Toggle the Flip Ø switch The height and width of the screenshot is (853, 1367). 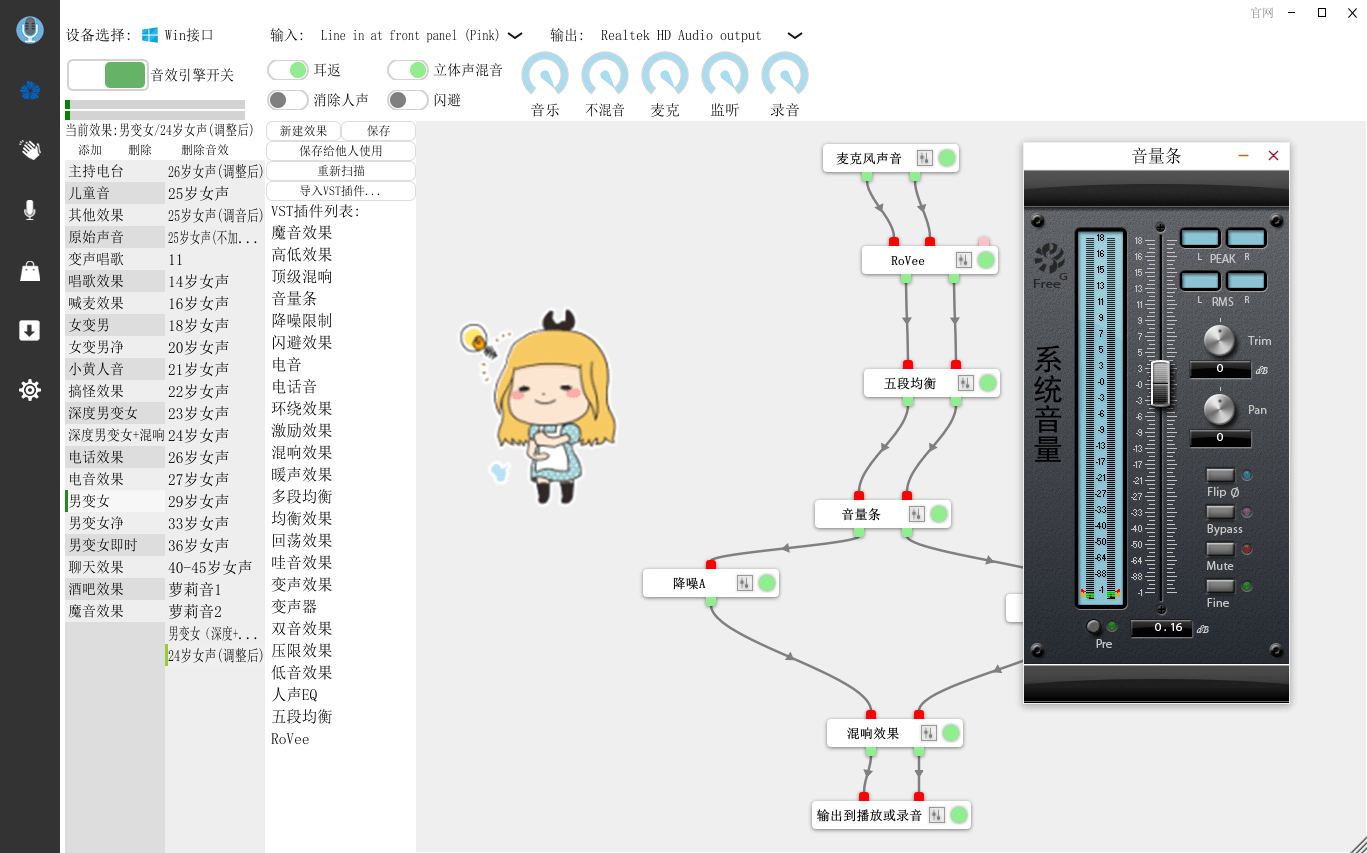(1220, 475)
